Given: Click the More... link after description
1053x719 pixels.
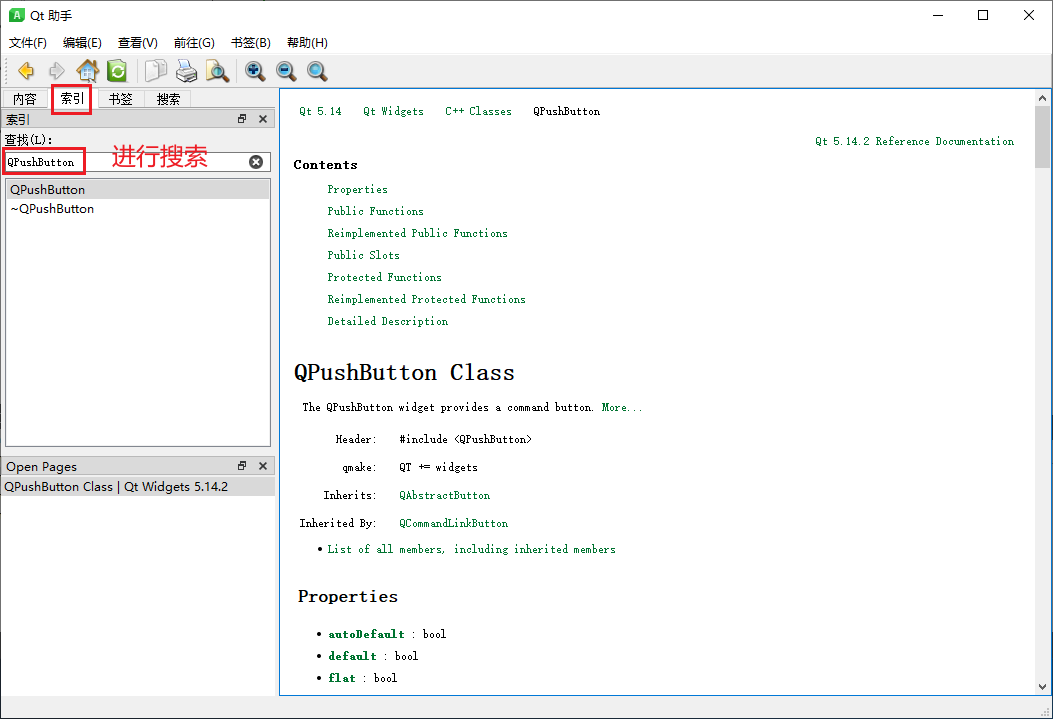Looking at the screenshot, I should tap(622, 407).
